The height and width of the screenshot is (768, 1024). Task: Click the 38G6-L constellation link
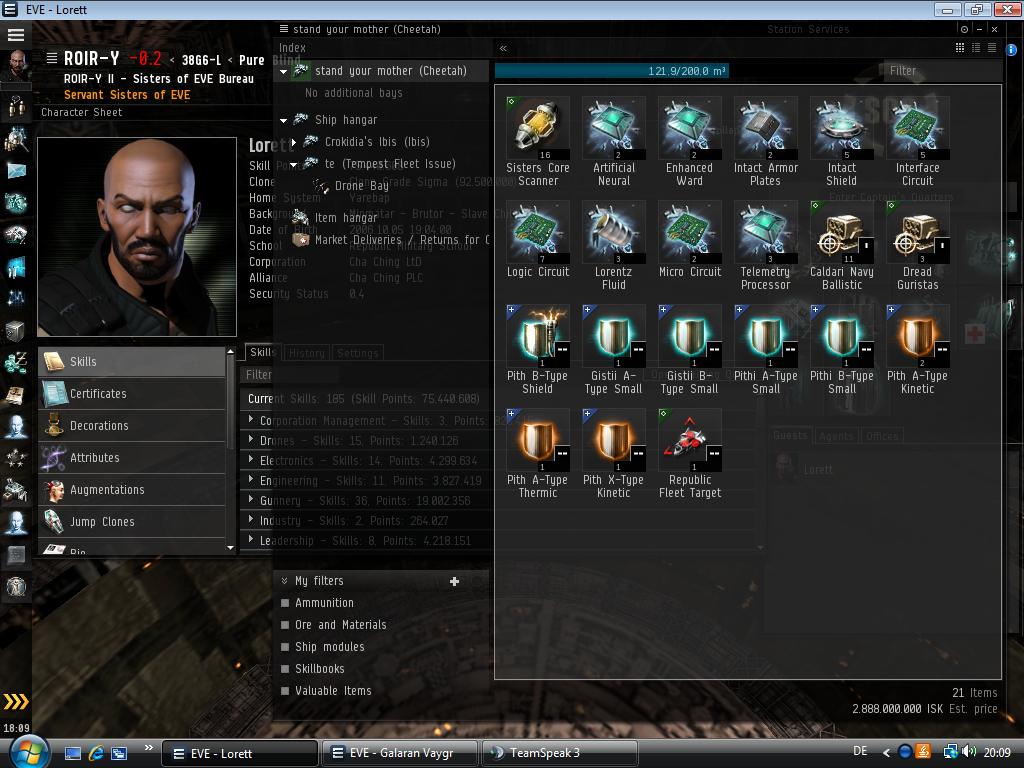pyautogui.click(x=201, y=60)
